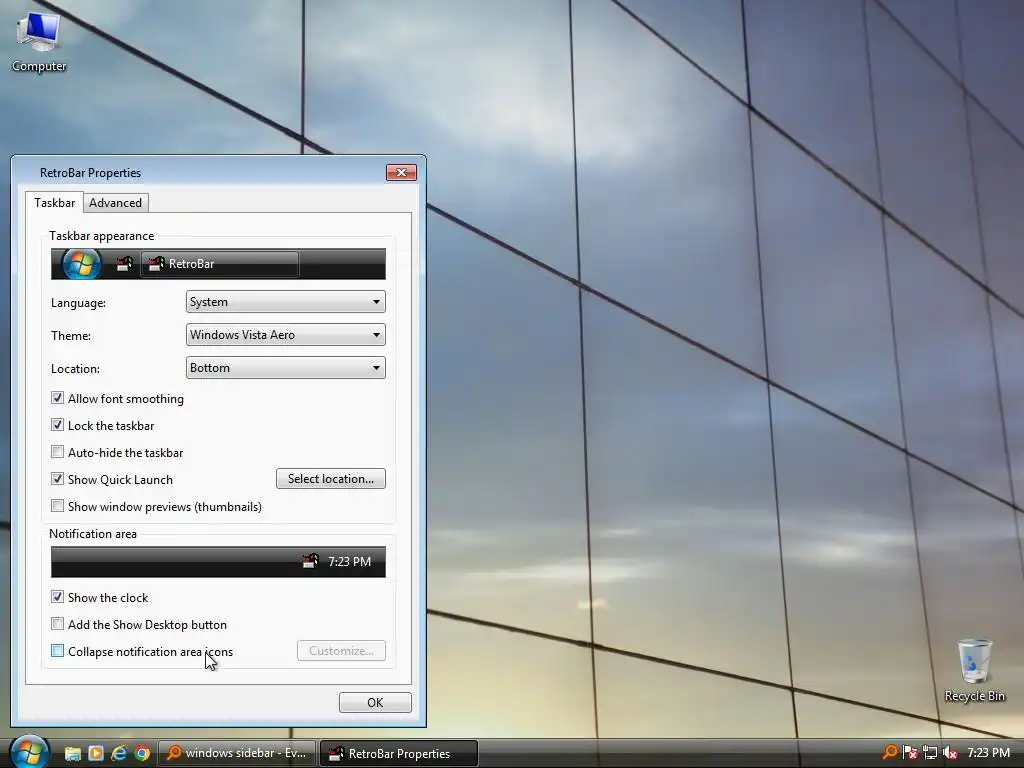Open Windows Media Player from Quick Launch
Image resolution: width=1024 pixels, height=768 pixels.
(95, 754)
